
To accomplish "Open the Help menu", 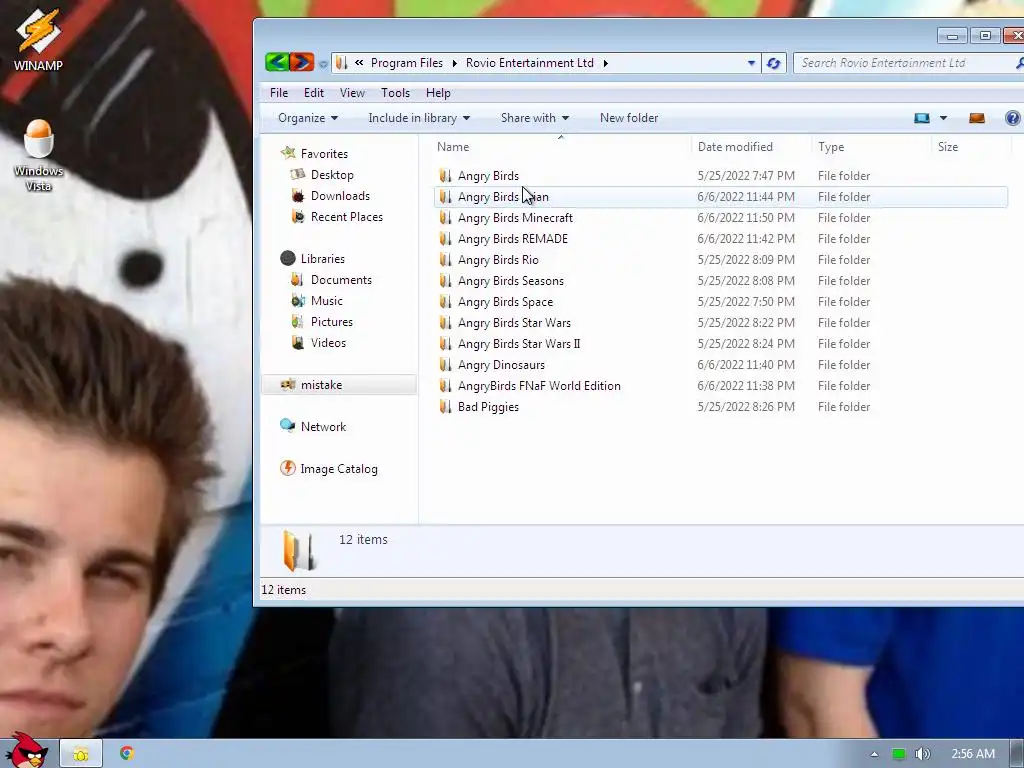I will pyautogui.click(x=438, y=93).
